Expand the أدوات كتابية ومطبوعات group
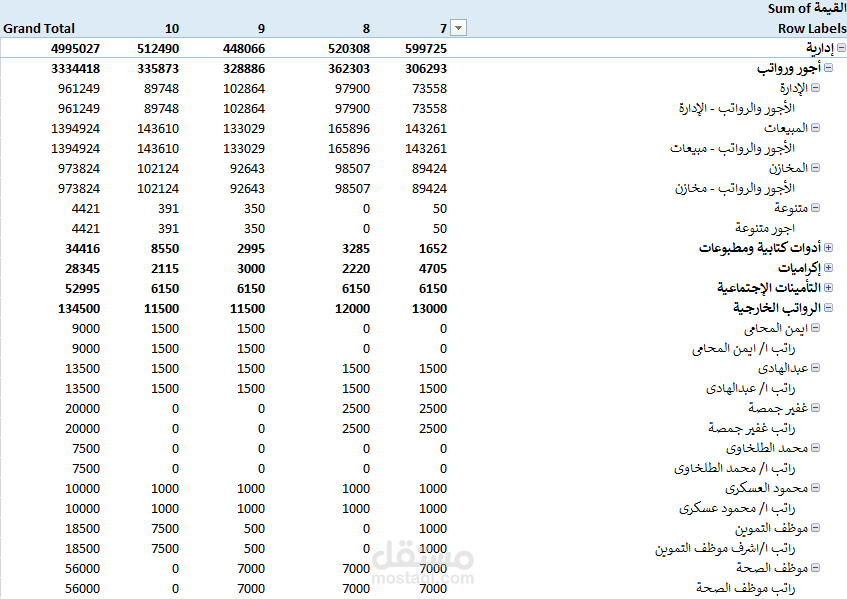 coord(828,247)
